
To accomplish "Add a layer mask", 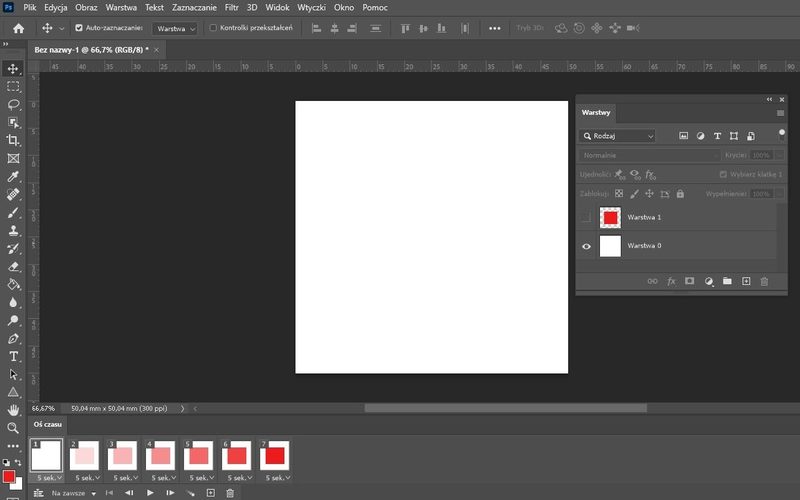I will pos(690,281).
